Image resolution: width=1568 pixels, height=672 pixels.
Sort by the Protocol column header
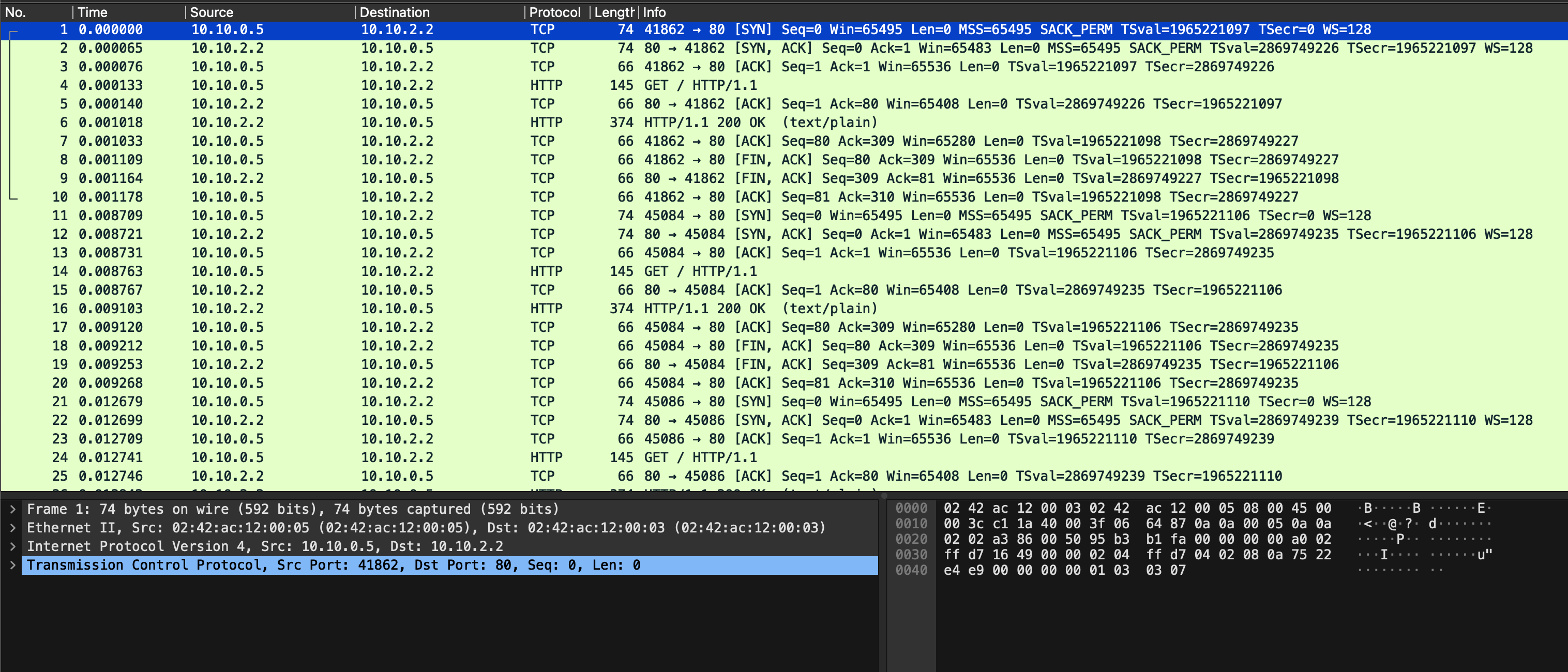point(554,12)
